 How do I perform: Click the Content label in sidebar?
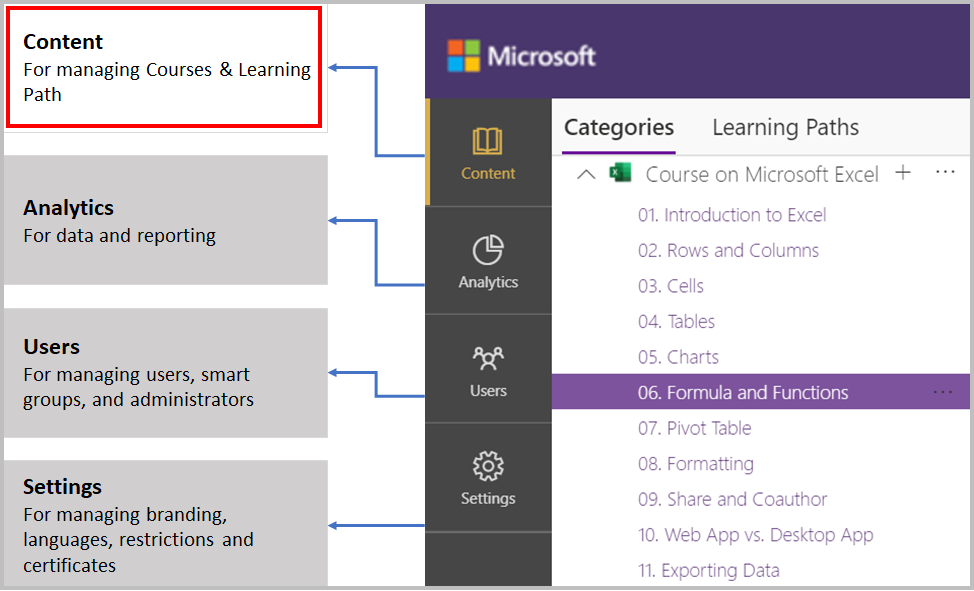488,173
